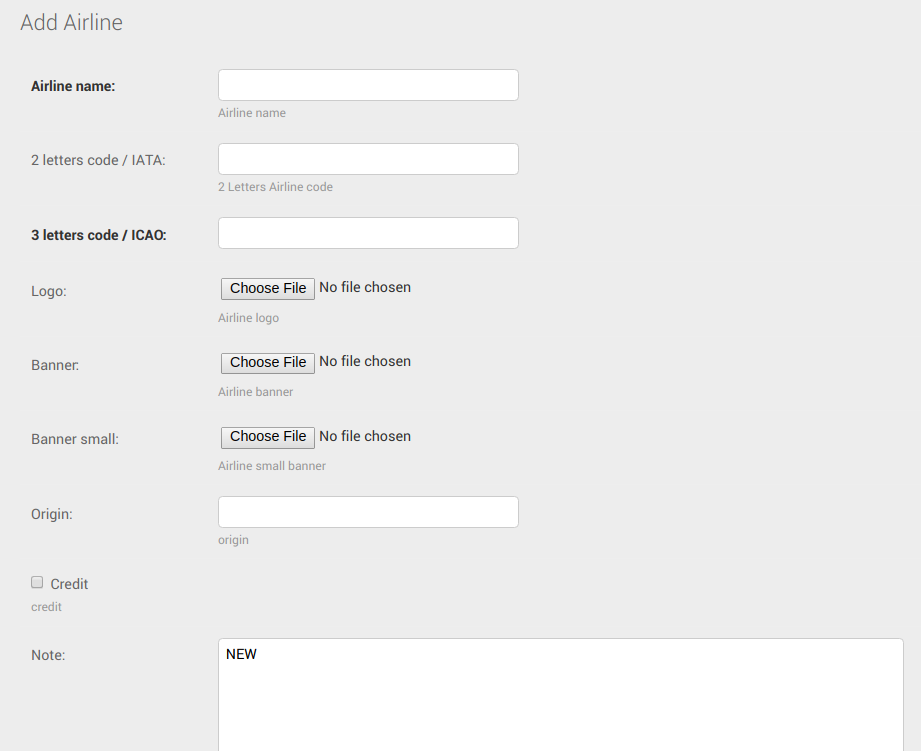
Task: Click the Origin input field
Action: [368, 512]
